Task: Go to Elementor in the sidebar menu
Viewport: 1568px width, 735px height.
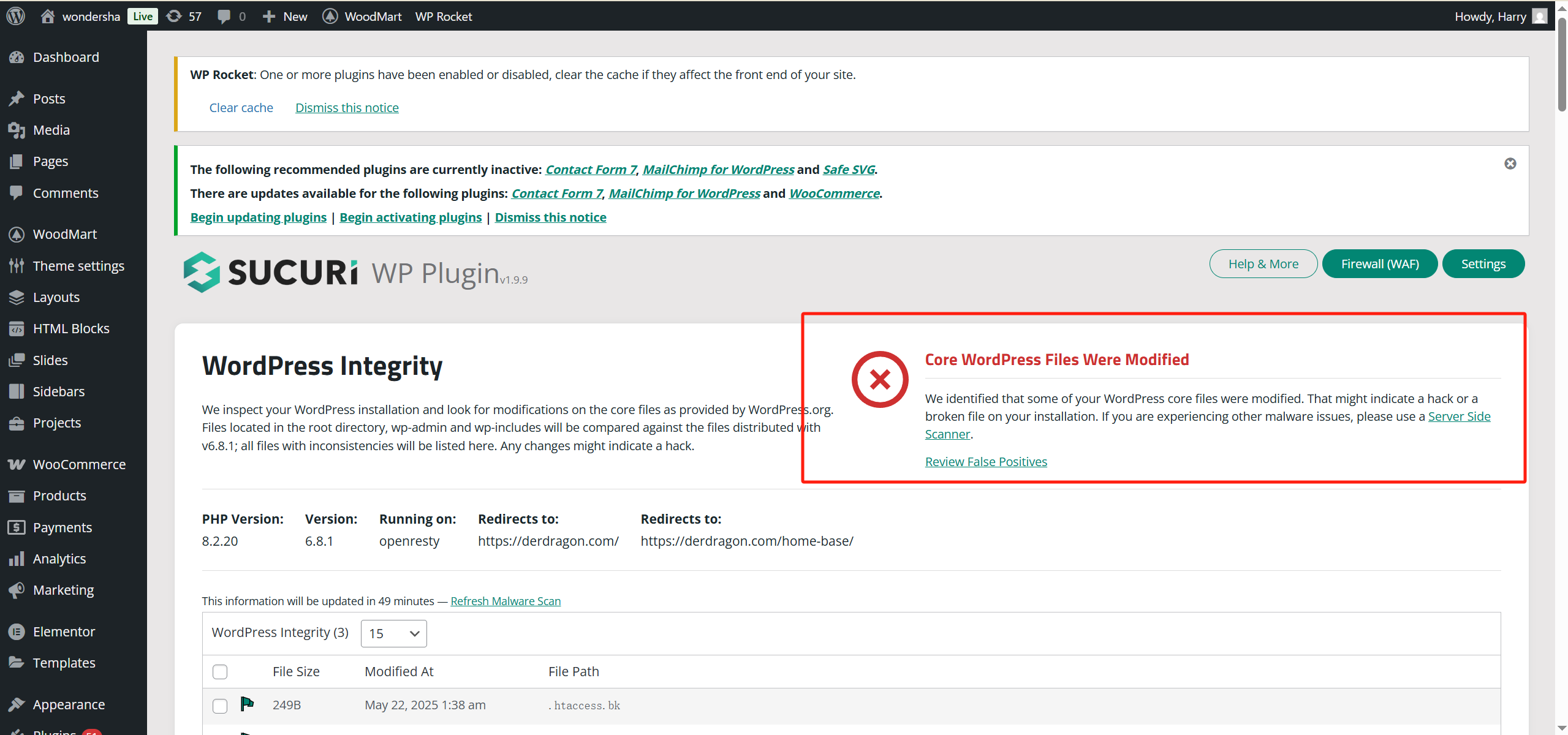Action: click(64, 631)
